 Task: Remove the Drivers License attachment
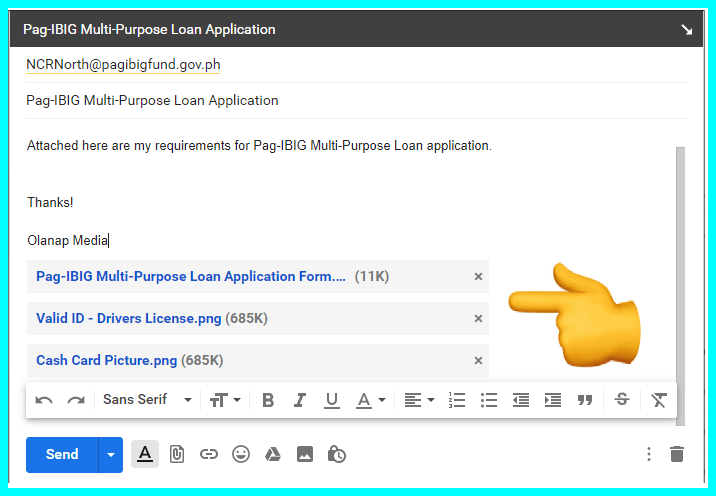click(x=478, y=318)
